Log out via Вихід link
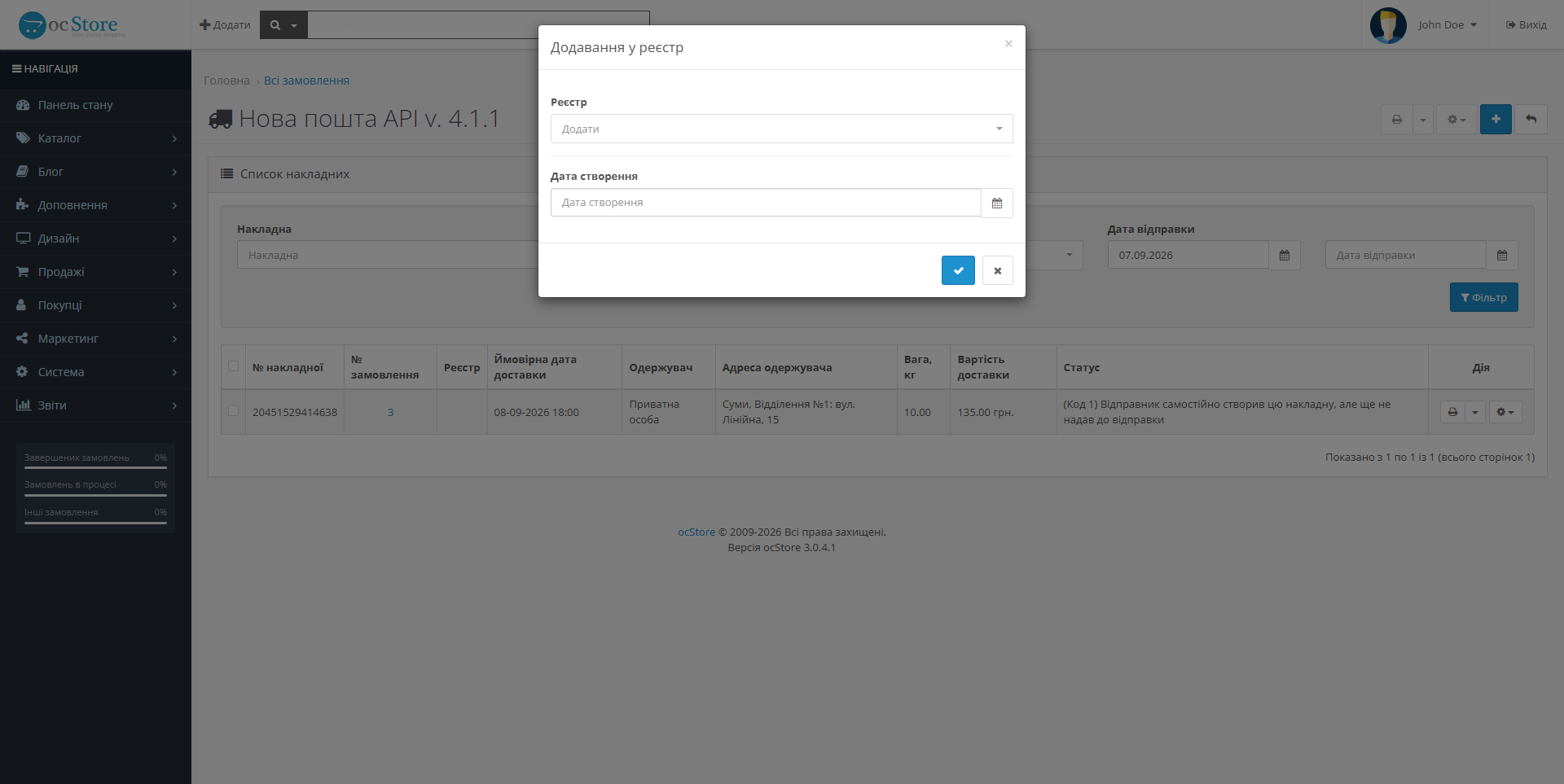The image size is (1564, 784). (1527, 25)
